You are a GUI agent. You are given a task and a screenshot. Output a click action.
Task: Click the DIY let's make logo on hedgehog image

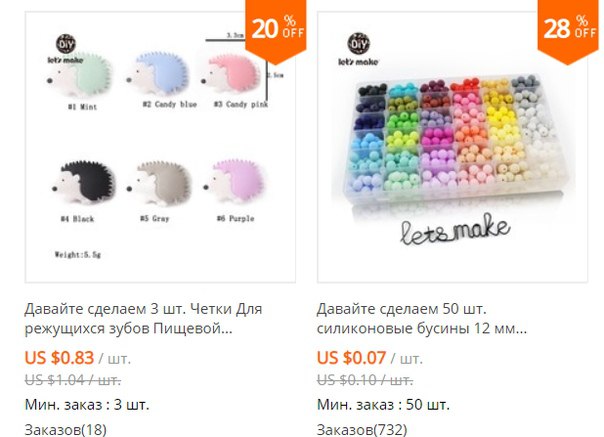click(x=65, y=49)
